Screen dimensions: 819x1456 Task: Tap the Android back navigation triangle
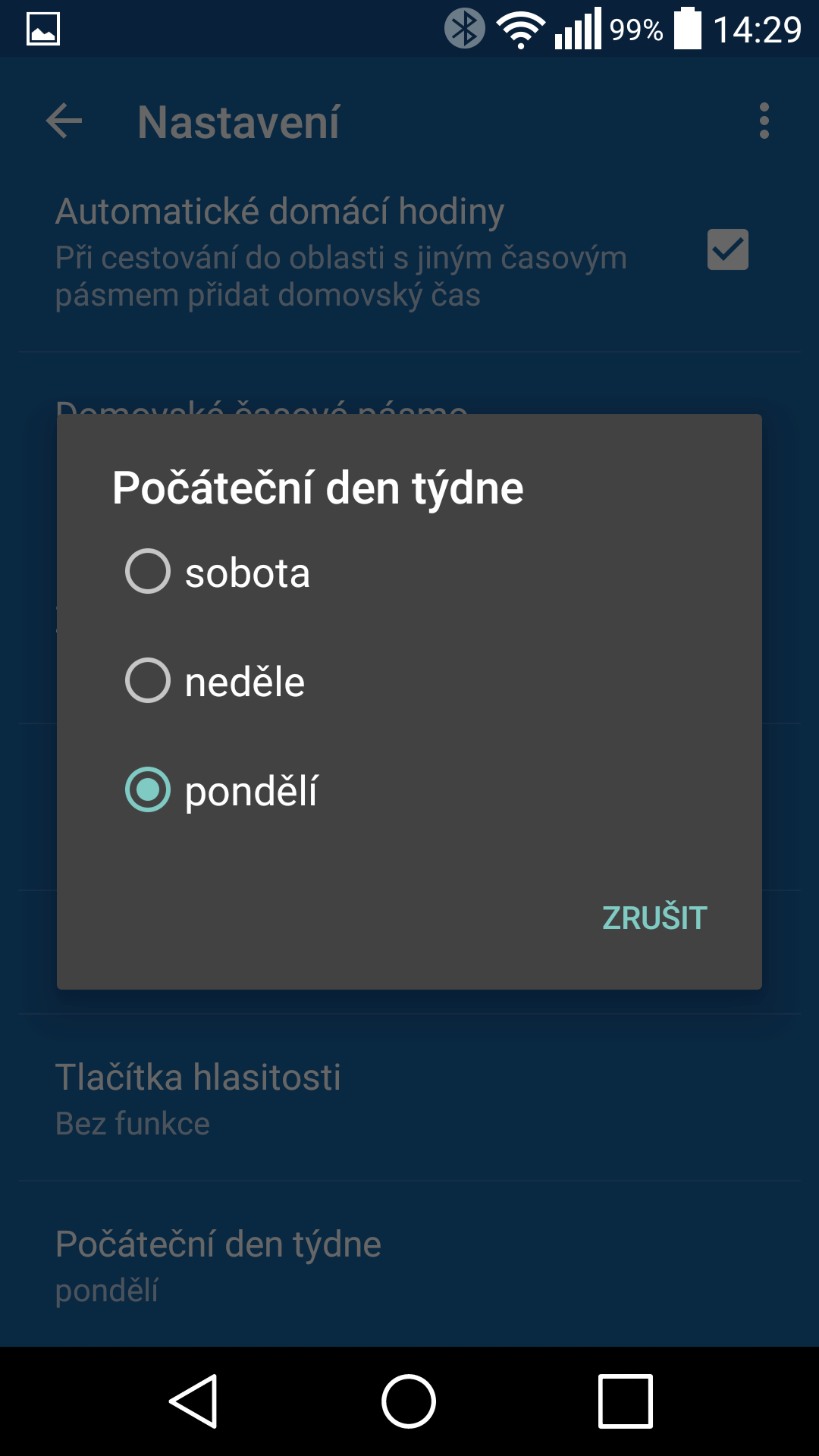(194, 1401)
